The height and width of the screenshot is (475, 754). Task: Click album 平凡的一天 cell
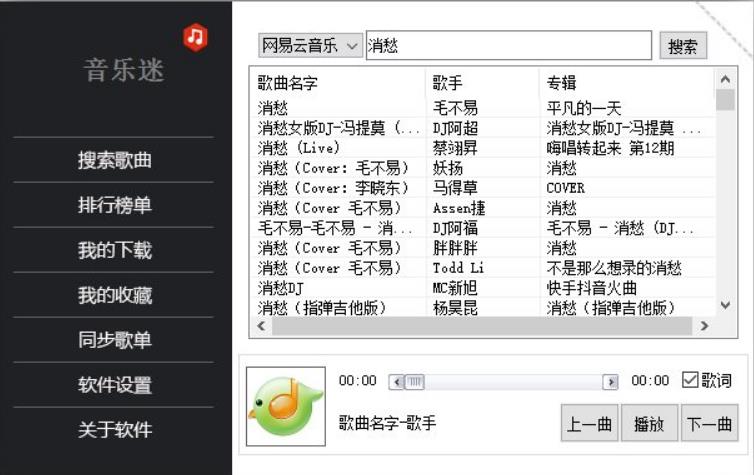[x=583, y=108]
